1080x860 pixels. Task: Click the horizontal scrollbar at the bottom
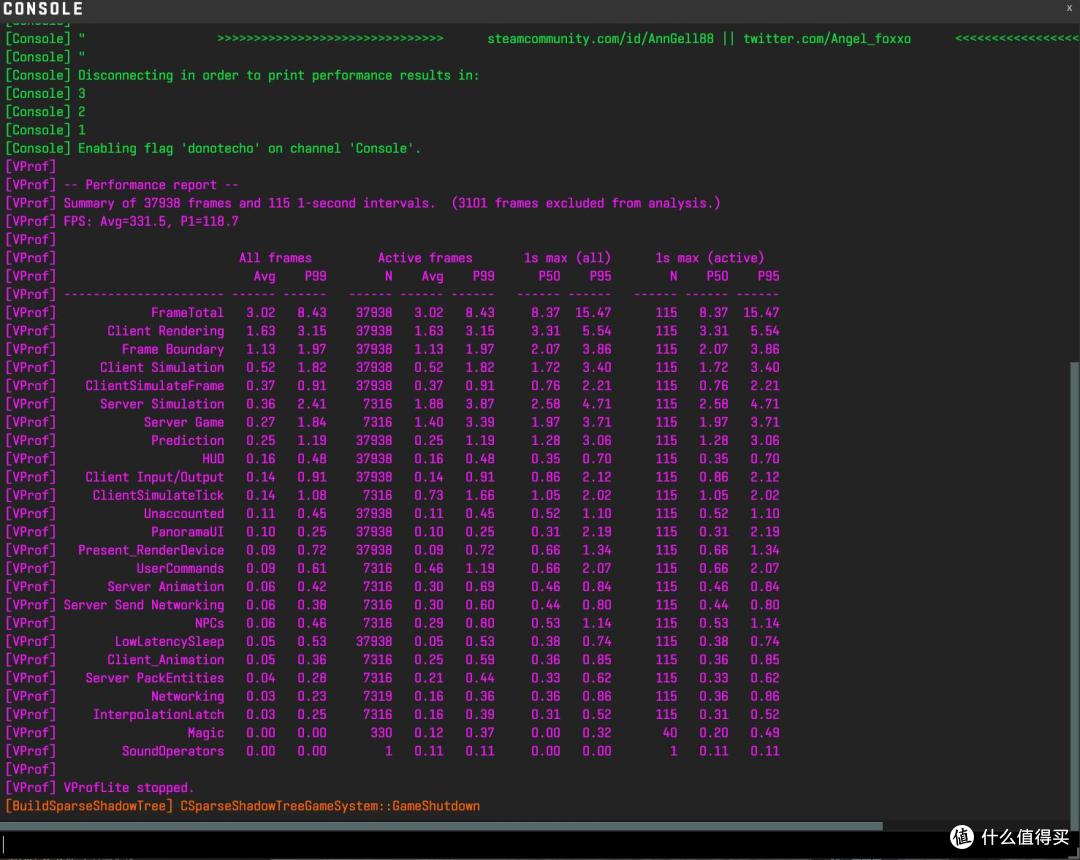[x=441, y=826]
